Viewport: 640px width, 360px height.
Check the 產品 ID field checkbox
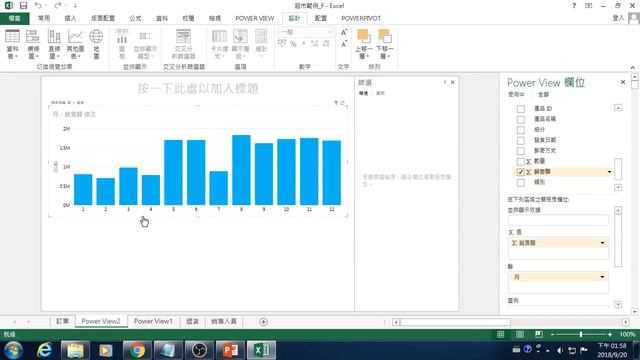click(521, 109)
